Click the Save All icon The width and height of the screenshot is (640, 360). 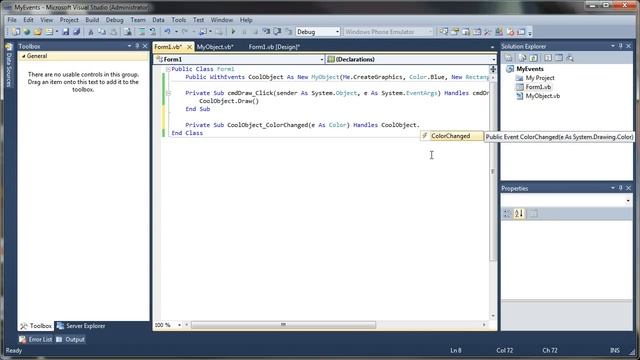click(76, 32)
